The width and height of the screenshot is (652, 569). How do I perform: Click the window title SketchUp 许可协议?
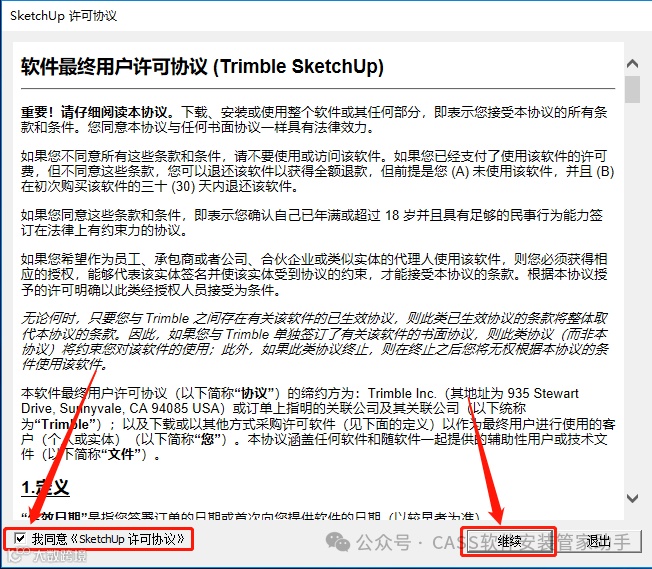[64, 16]
